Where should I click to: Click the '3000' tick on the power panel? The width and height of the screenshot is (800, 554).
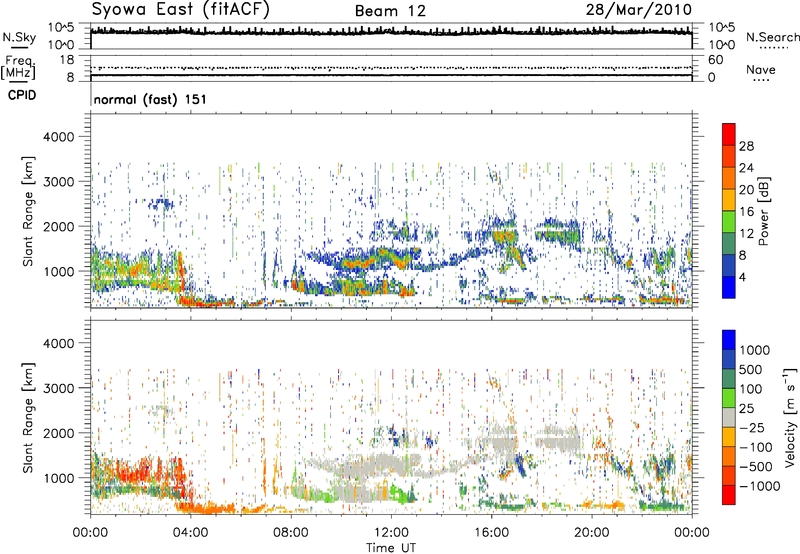[x=58, y=182]
